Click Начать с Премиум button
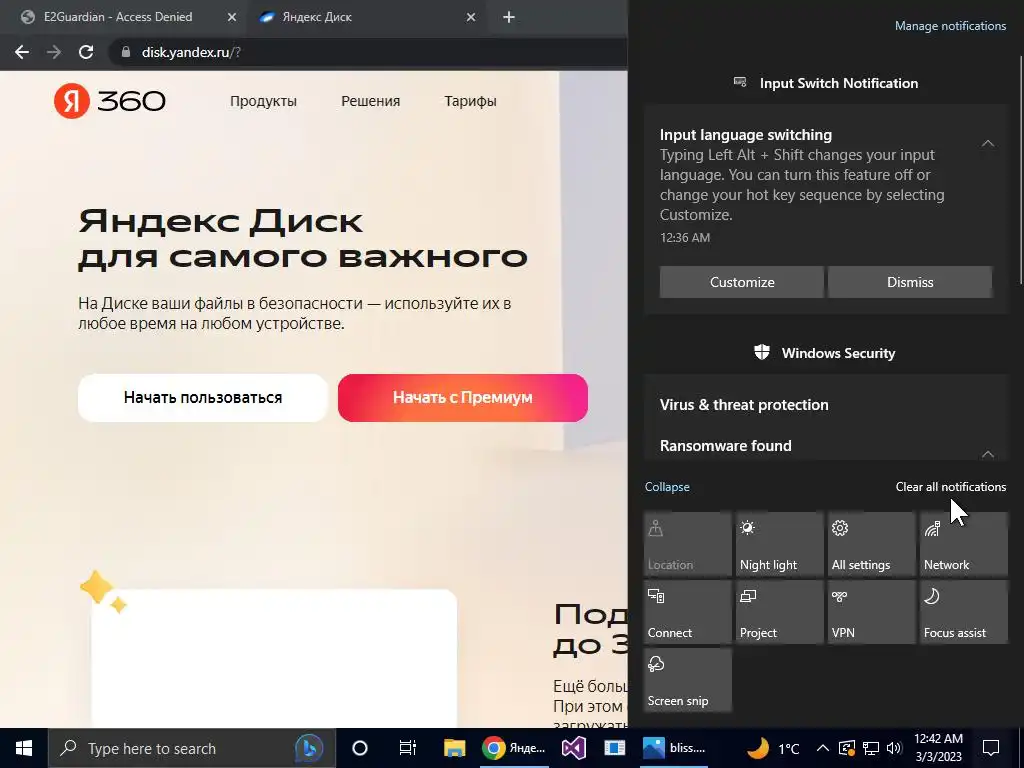Viewport: 1024px width, 768px height. tap(462, 398)
